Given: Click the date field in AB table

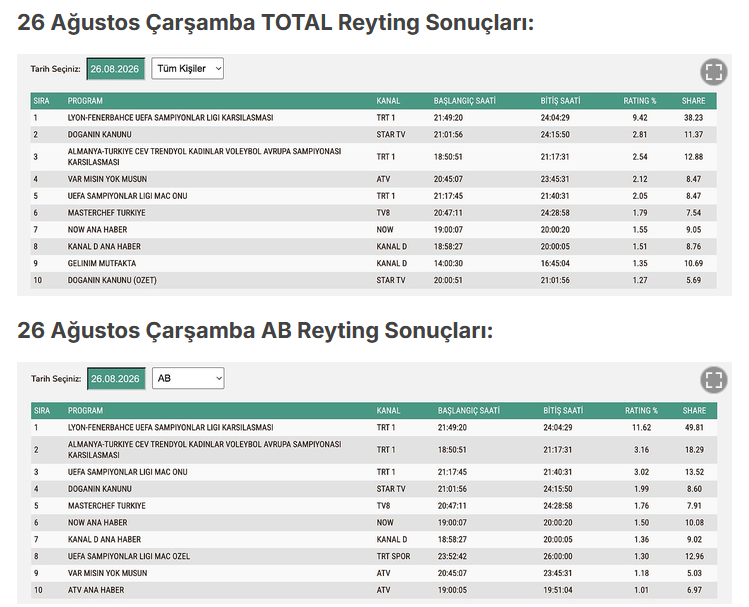Looking at the screenshot, I should tap(116, 379).
